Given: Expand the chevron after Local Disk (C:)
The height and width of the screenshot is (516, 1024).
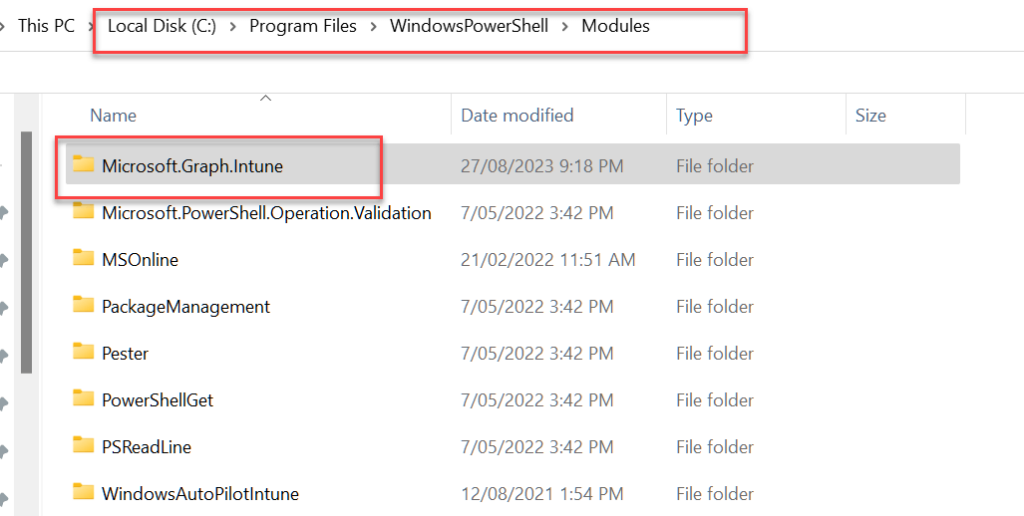Looking at the screenshot, I should [x=233, y=26].
